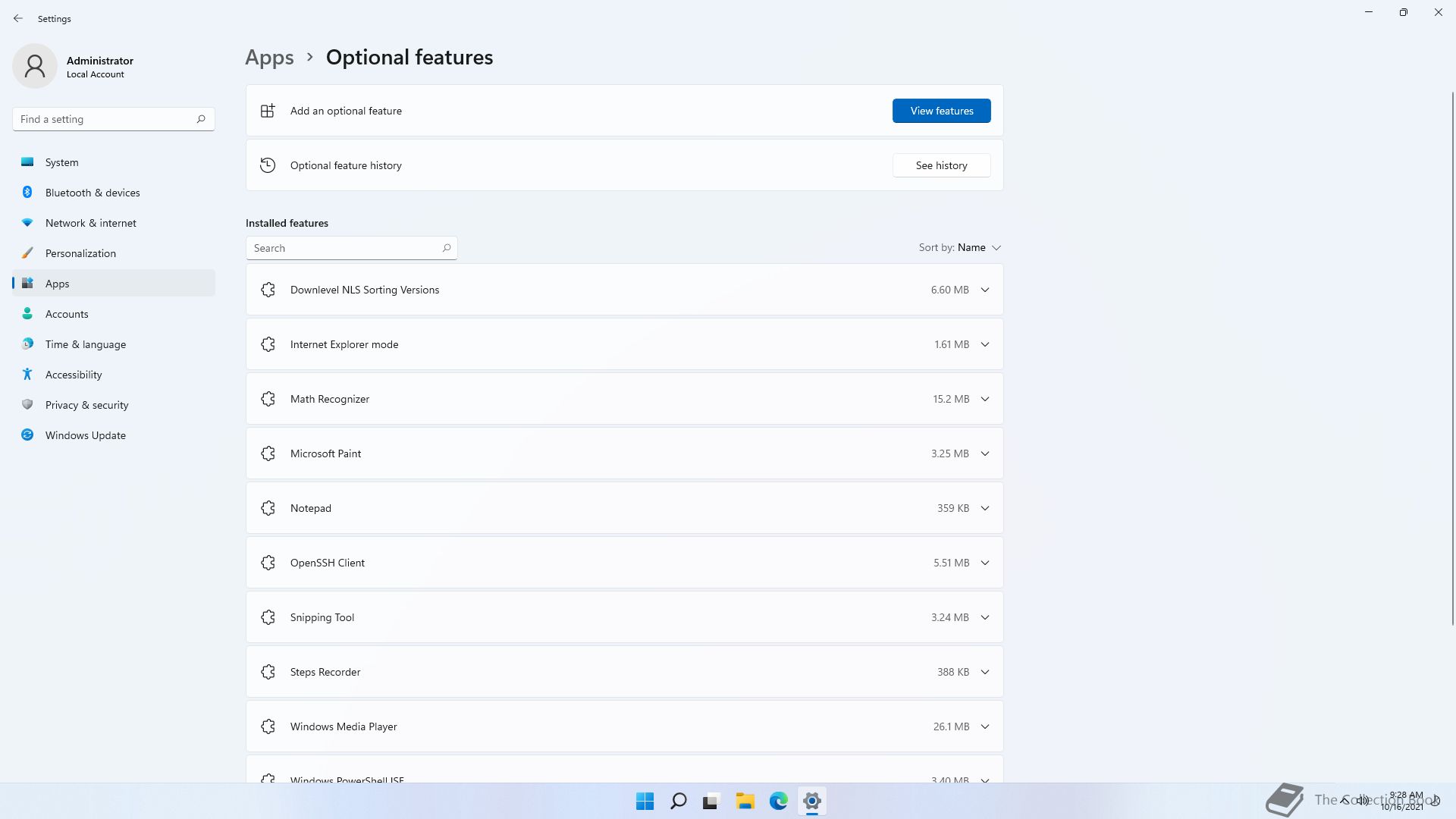Open Personalization settings
Image resolution: width=1456 pixels, height=819 pixels.
pyautogui.click(x=114, y=253)
